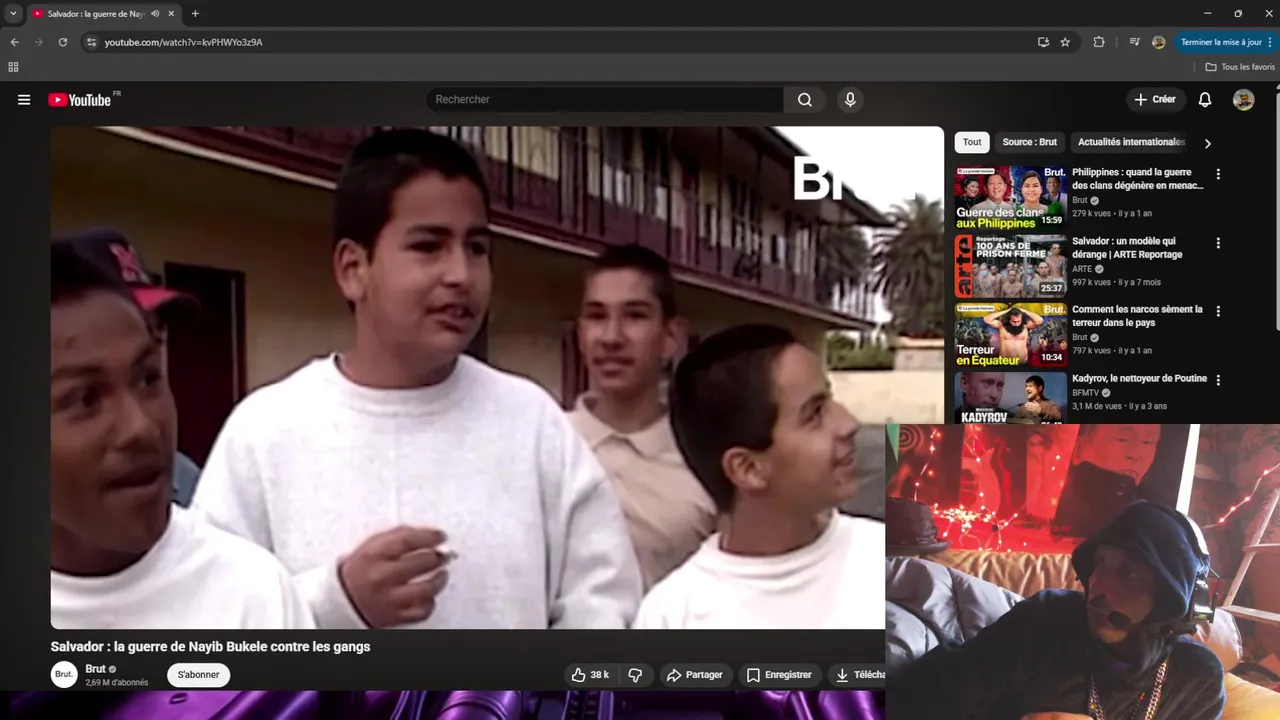Click Terminer la mise à jour
1280x720 pixels.
point(1221,42)
